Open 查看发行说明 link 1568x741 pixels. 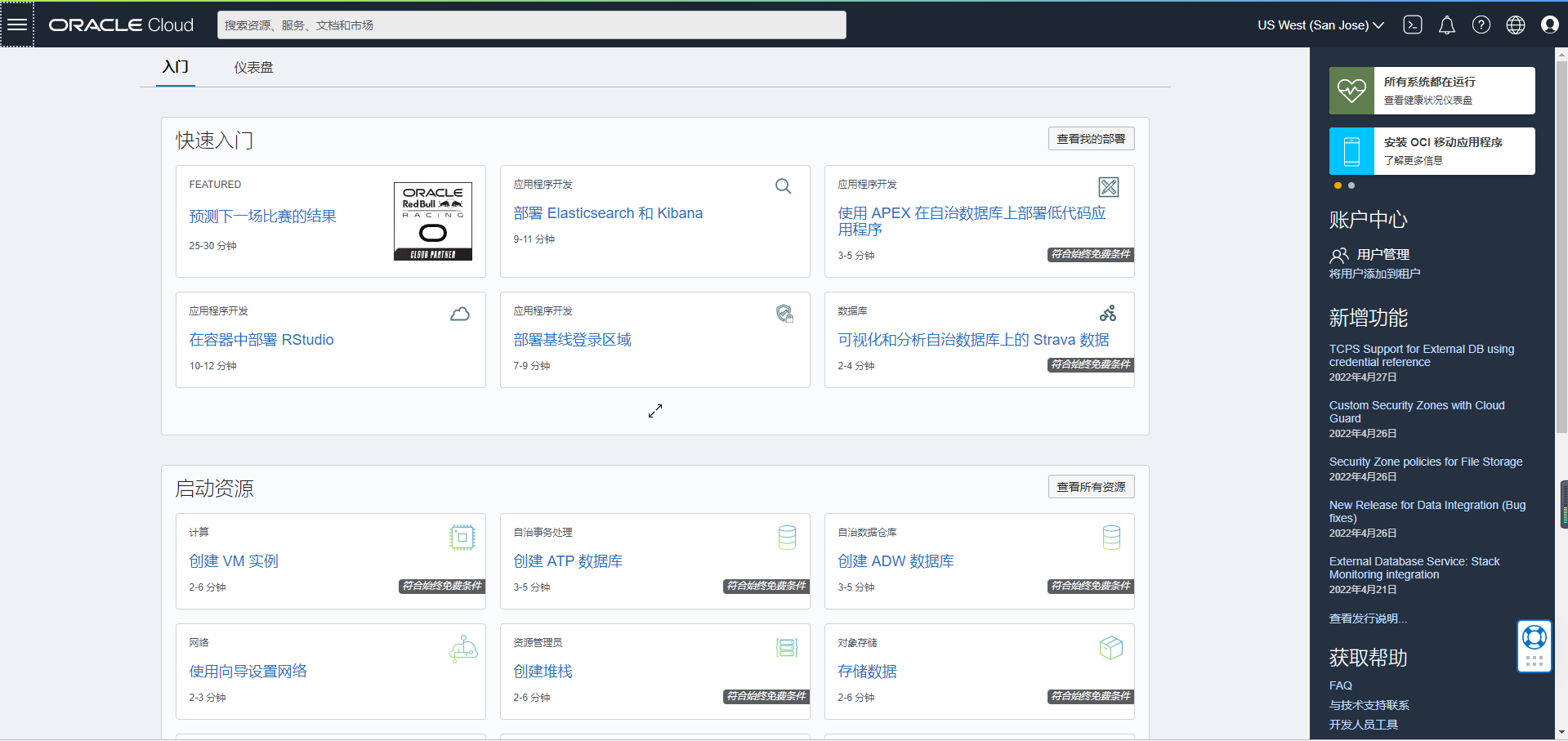coord(1368,618)
